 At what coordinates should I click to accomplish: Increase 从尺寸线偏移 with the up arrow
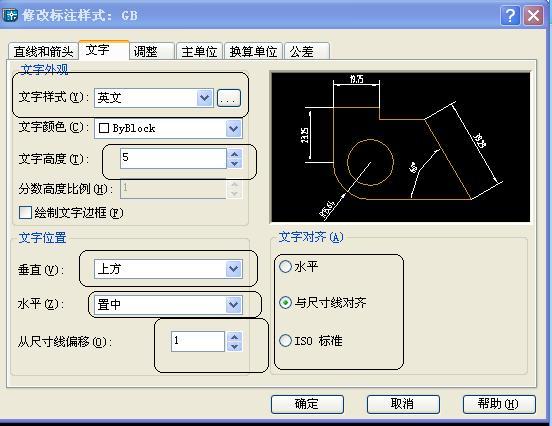coord(234,337)
